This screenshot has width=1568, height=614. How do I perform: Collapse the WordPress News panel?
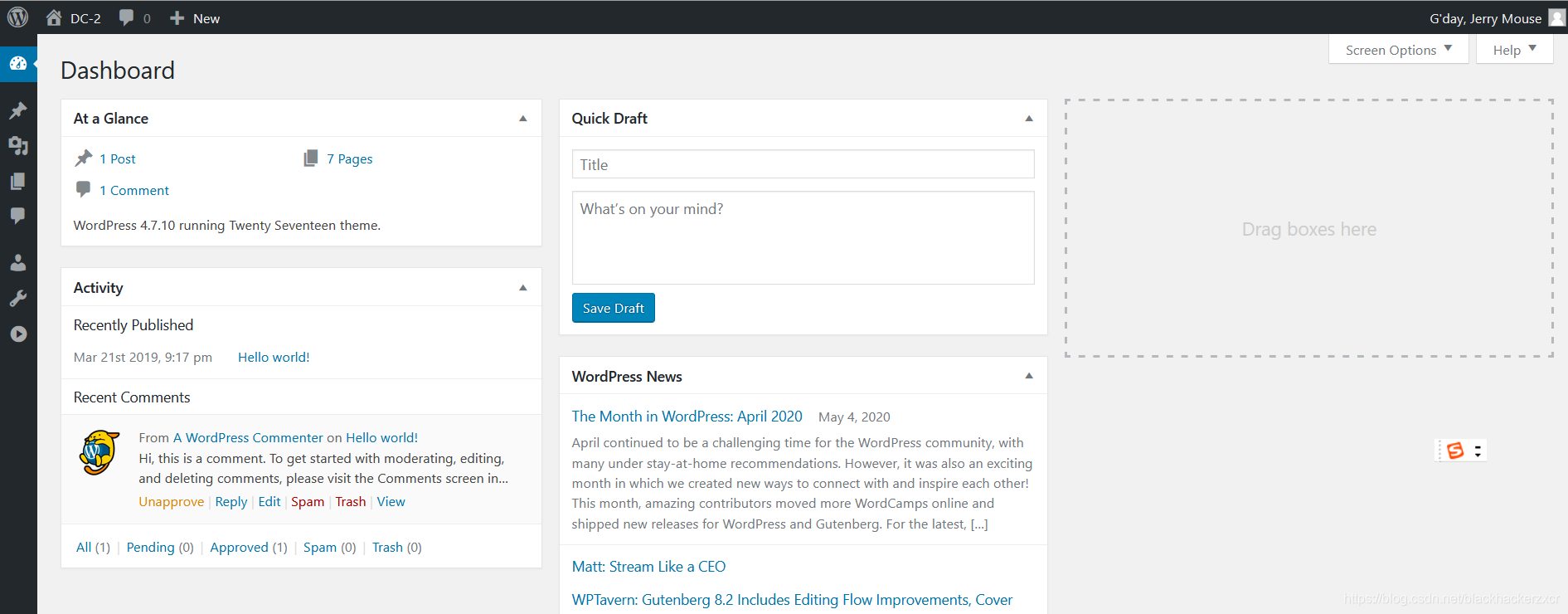1029,376
